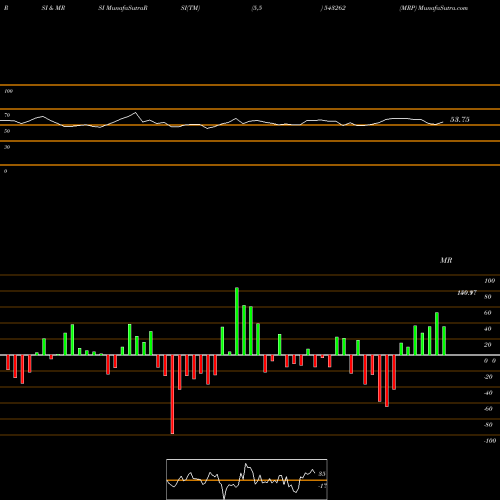Click the -40 label on the MR axis
Viewport: 500px width, 500px height.
488,393
